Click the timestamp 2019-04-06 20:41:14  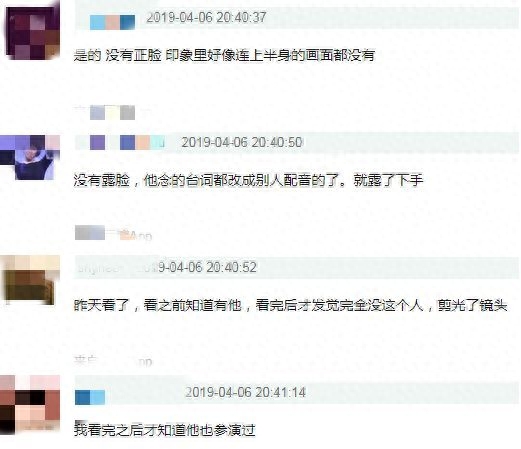pyautogui.click(x=245, y=392)
